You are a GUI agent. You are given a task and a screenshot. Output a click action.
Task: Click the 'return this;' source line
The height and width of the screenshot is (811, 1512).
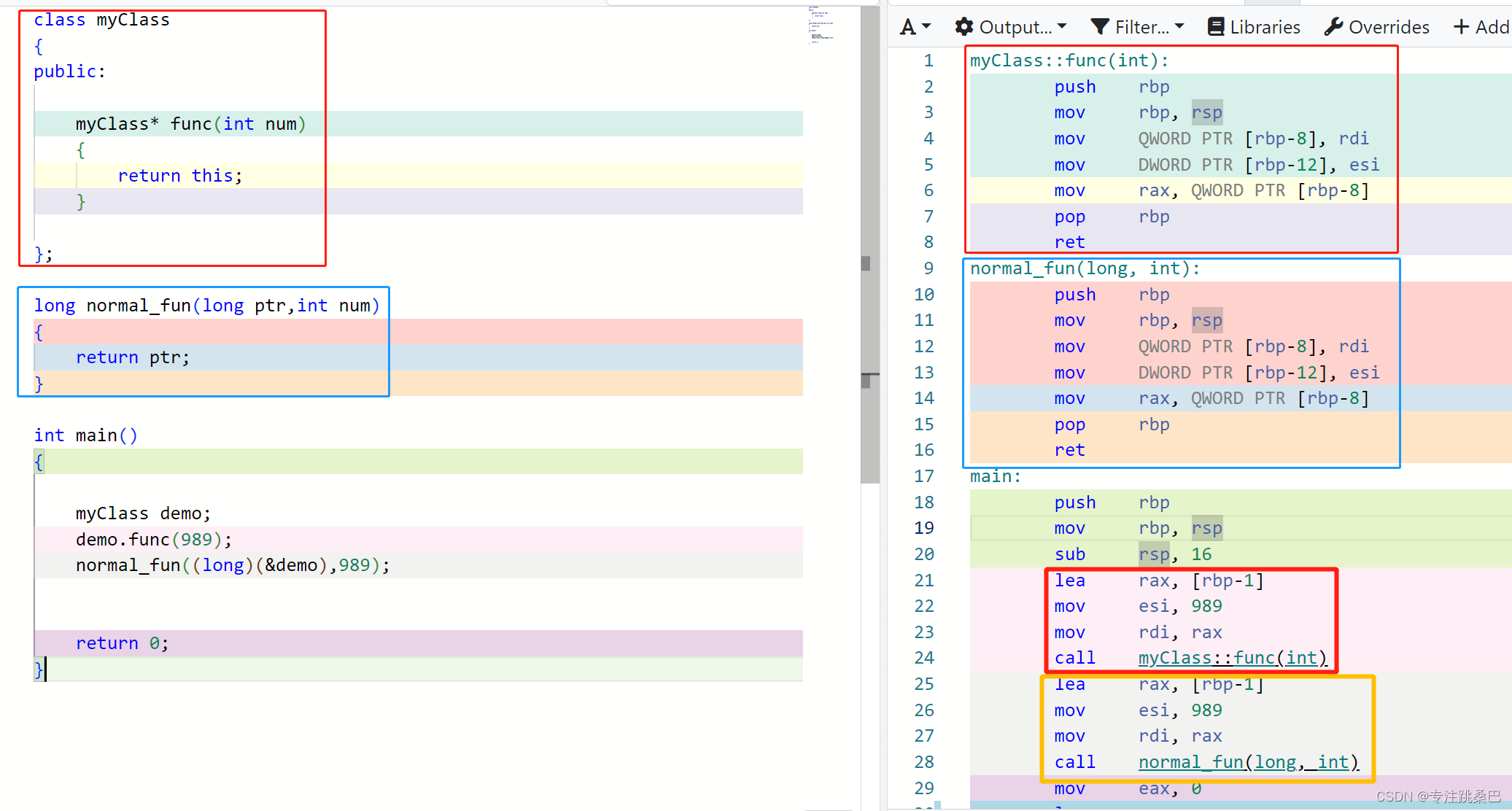coord(179,176)
